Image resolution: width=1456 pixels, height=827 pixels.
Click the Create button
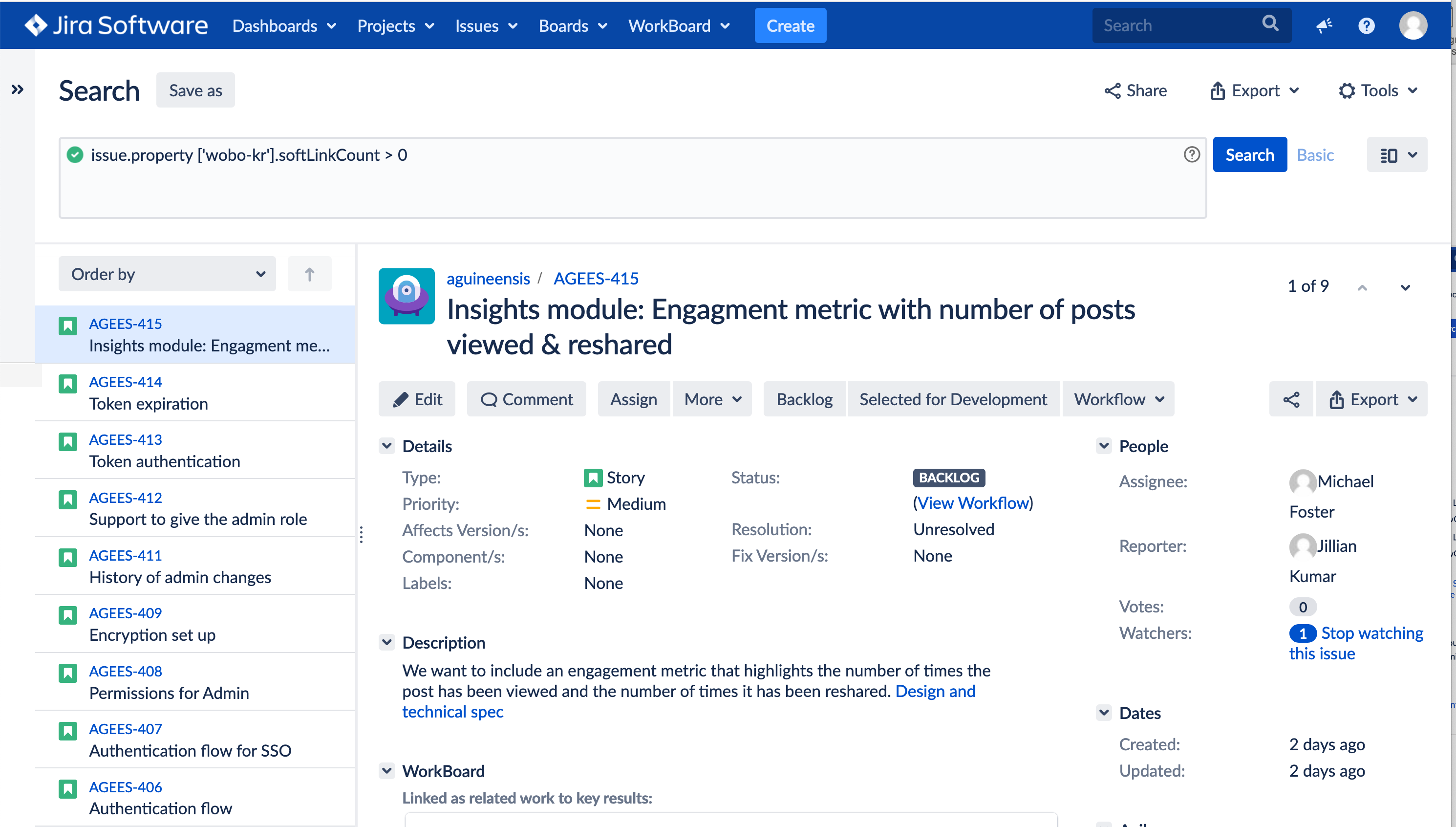click(x=790, y=25)
